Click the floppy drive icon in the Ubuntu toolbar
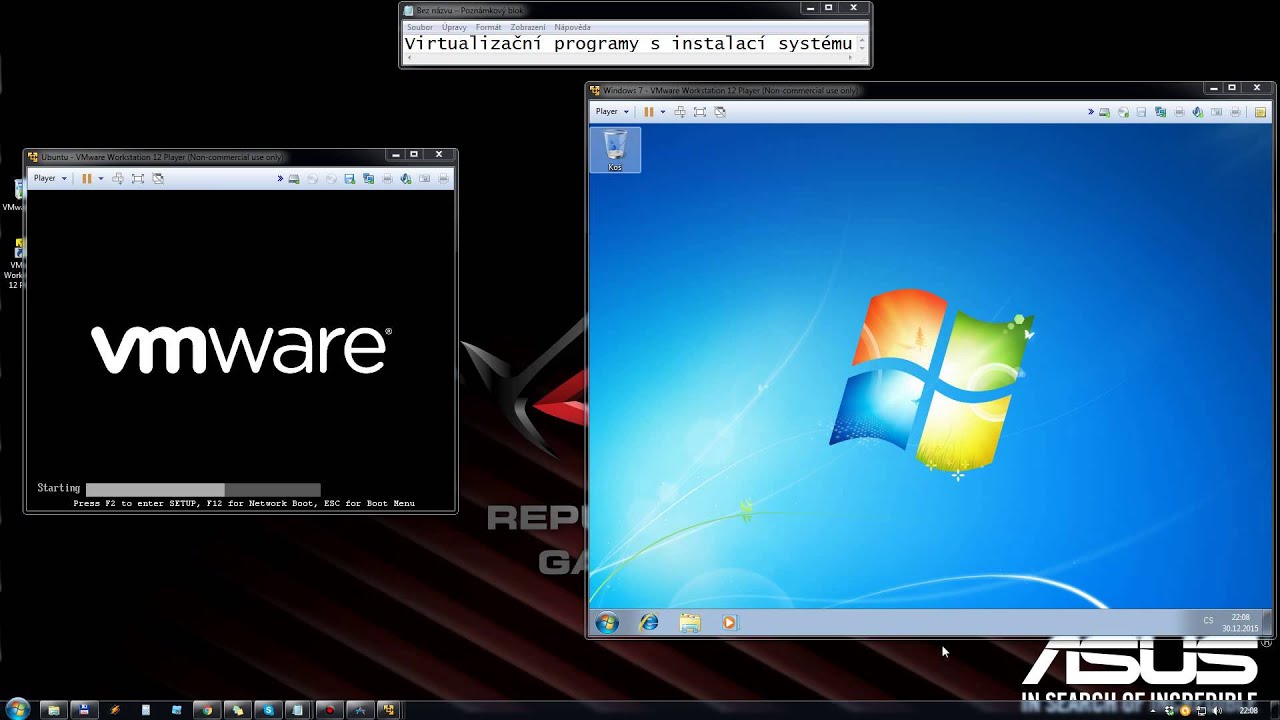This screenshot has height=720, width=1280. [x=349, y=178]
